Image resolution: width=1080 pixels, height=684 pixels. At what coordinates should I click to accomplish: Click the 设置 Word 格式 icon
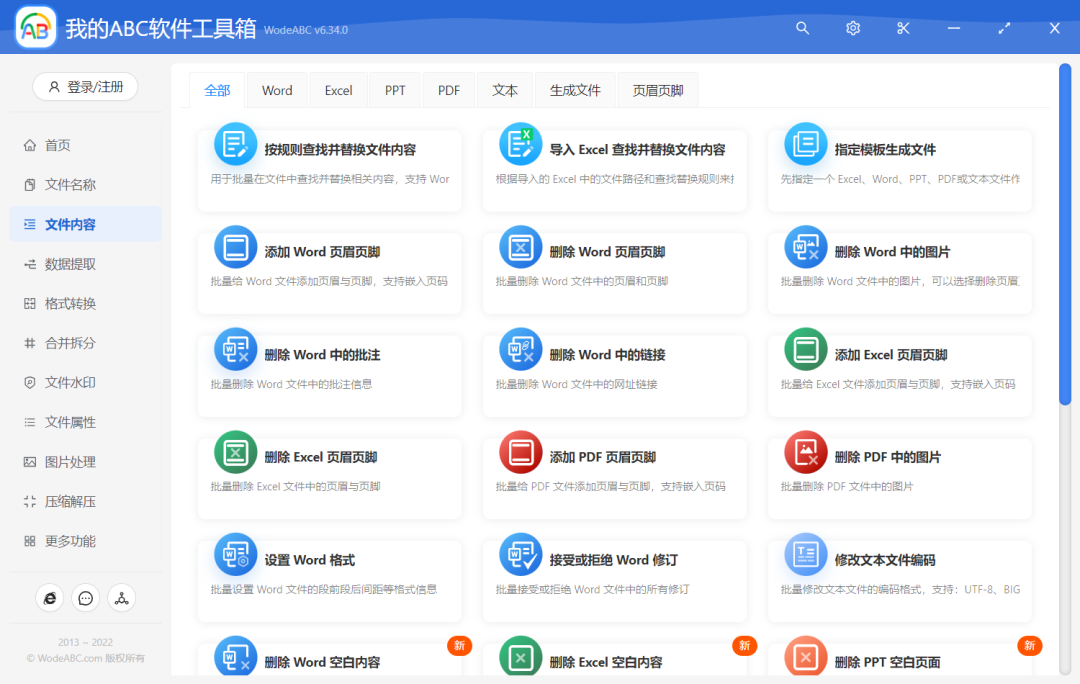pyautogui.click(x=236, y=555)
